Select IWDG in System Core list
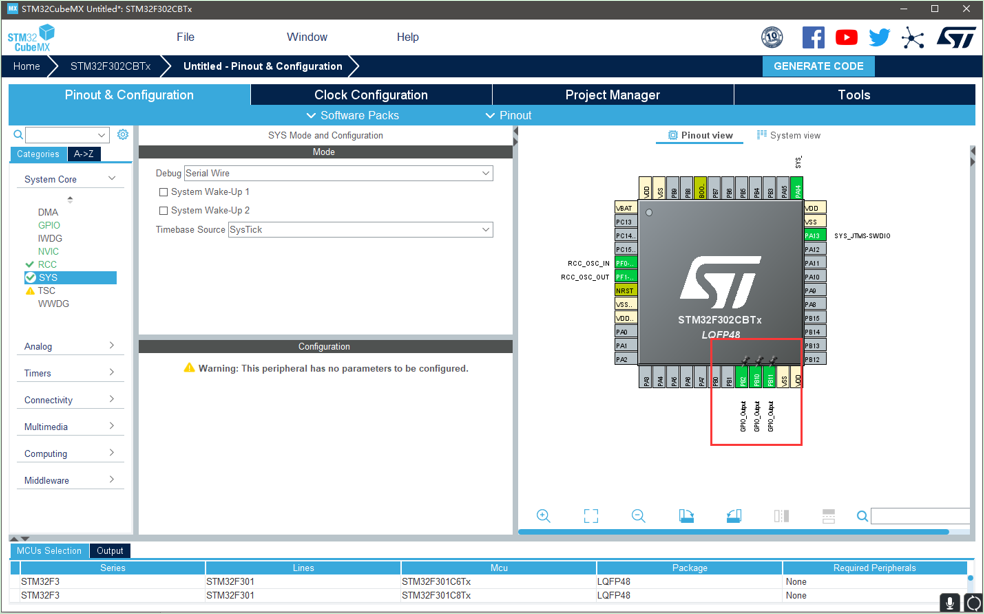Image resolution: width=984 pixels, height=614 pixels. click(x=50, y=239)
